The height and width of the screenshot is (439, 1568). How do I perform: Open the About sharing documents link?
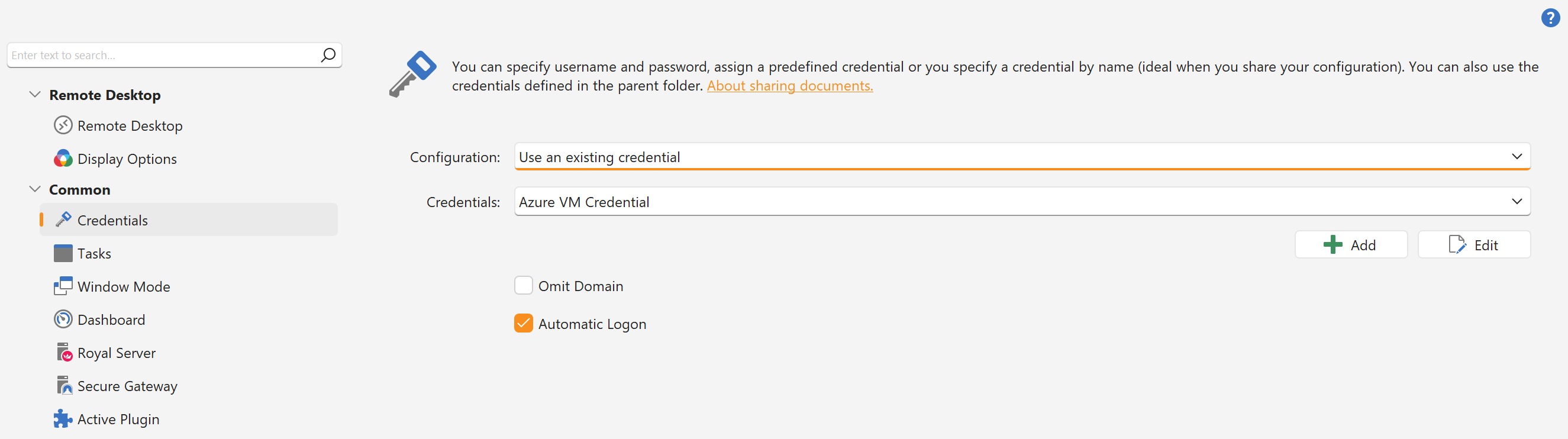(789, 86)
